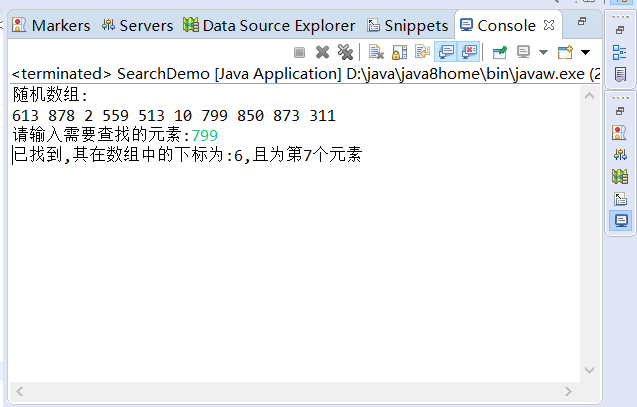Screen dimensions: 637x407
Task: Click the number 311 in the array output
Action: point(323,116)
